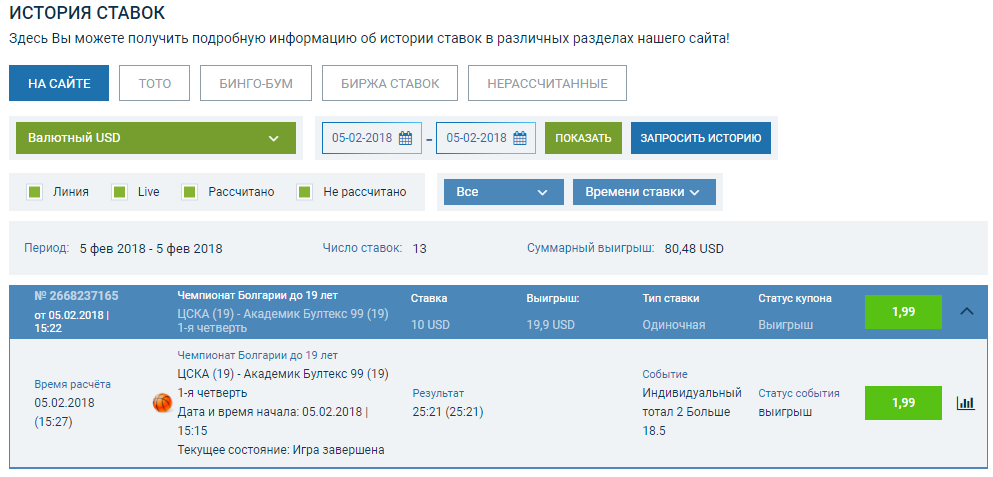This screenshot has height=477, width=993.
Task: Toggle the Не рассчитано checkbox
Action: tap(305, 191)
